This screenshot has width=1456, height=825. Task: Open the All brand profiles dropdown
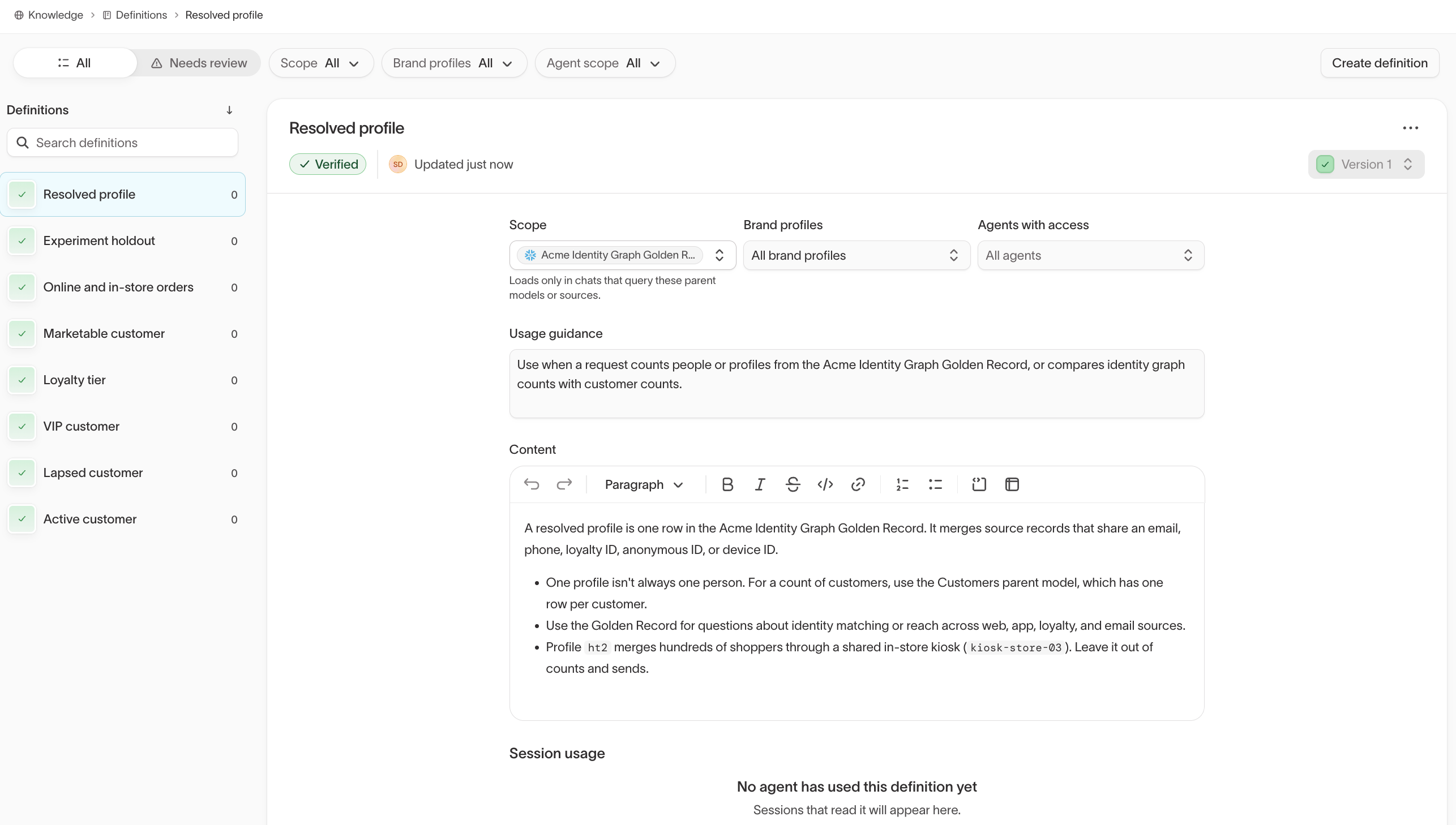click(857, 256)
